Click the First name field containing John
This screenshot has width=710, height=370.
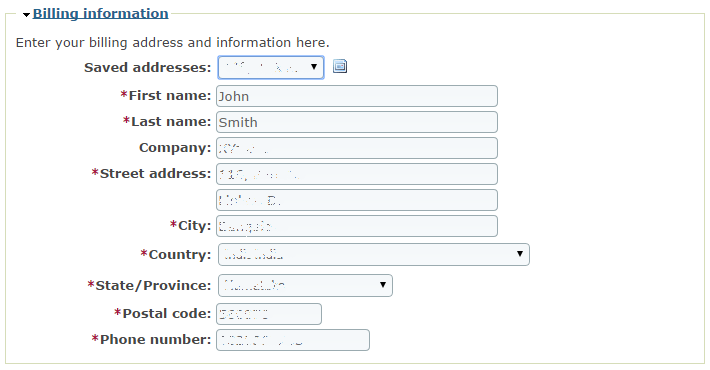357,96
